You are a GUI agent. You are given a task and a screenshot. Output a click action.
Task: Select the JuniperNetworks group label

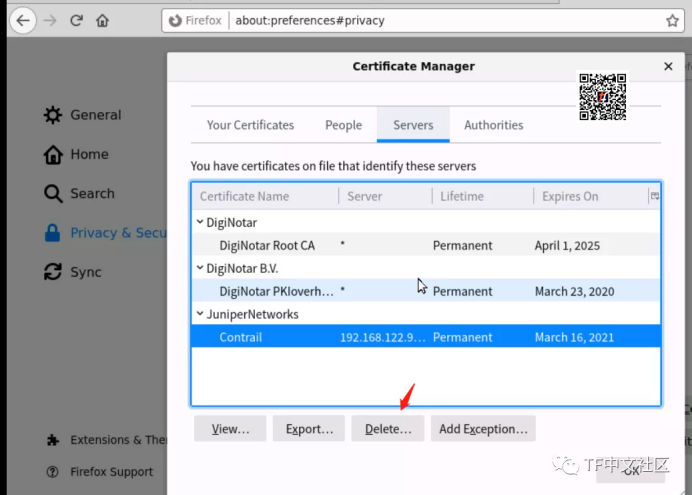[x=252, y=314]
